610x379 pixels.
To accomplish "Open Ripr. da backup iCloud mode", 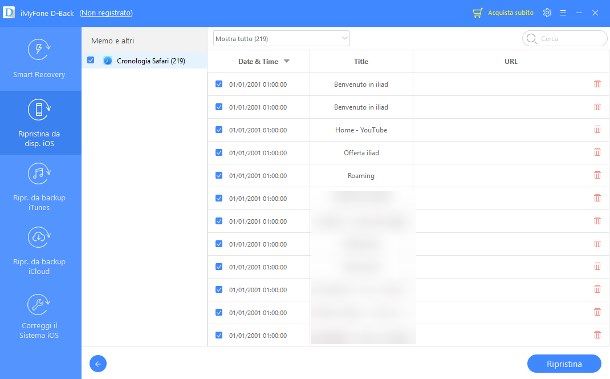I will coord(39,250).
